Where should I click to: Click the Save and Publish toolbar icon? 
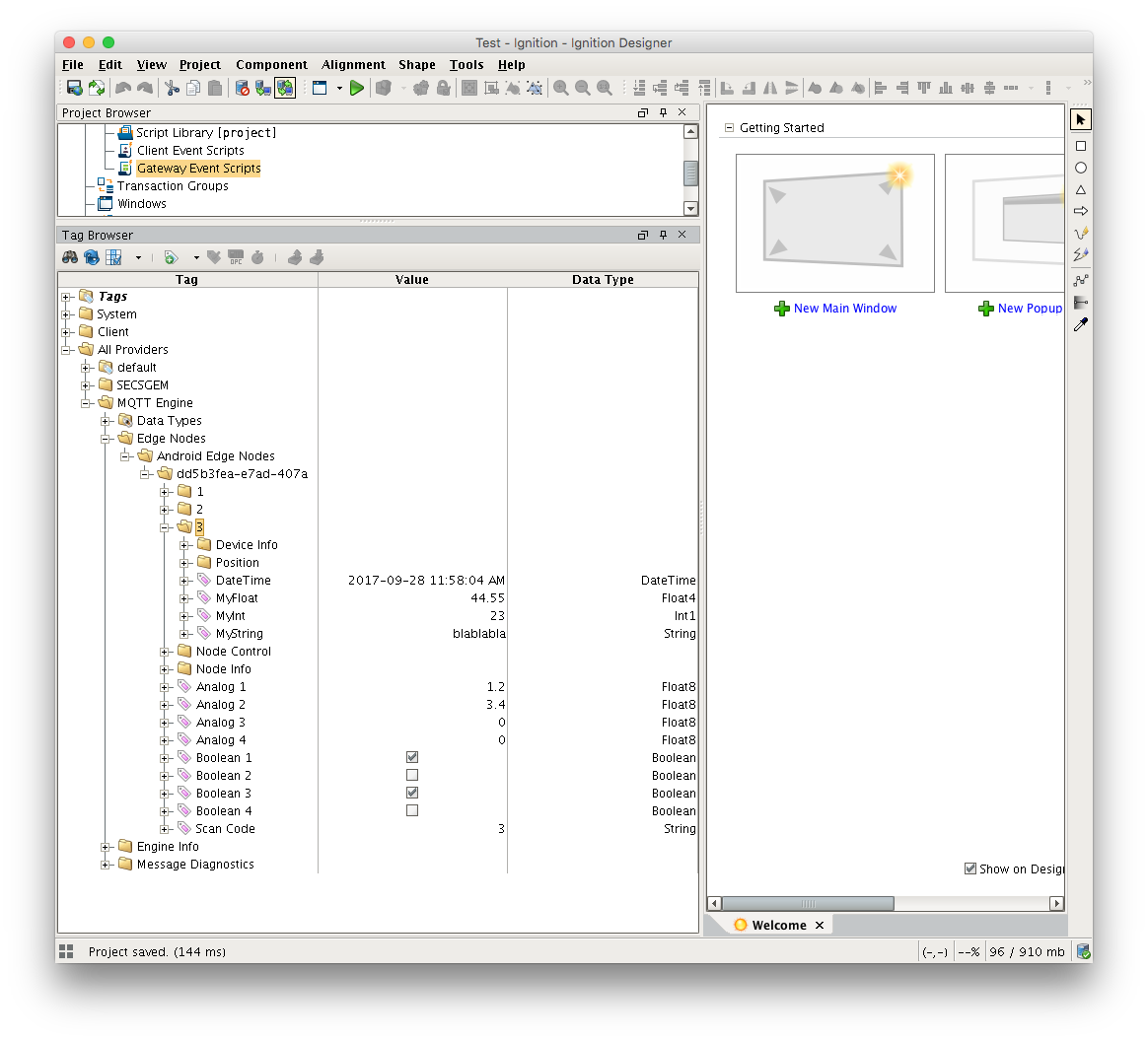click(x=75, y=88)
